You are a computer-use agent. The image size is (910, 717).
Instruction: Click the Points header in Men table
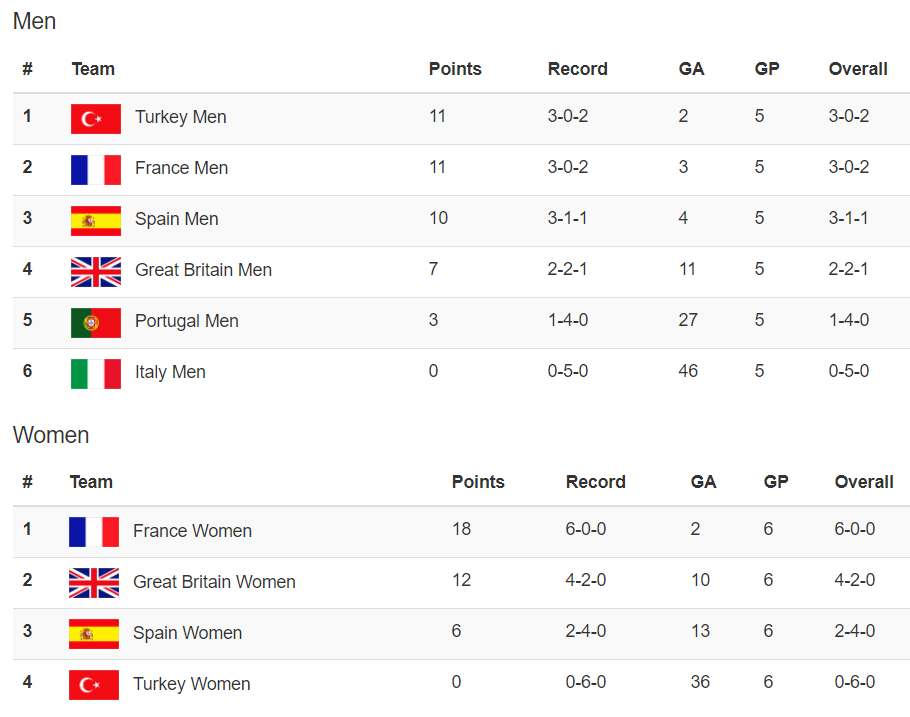455,69
